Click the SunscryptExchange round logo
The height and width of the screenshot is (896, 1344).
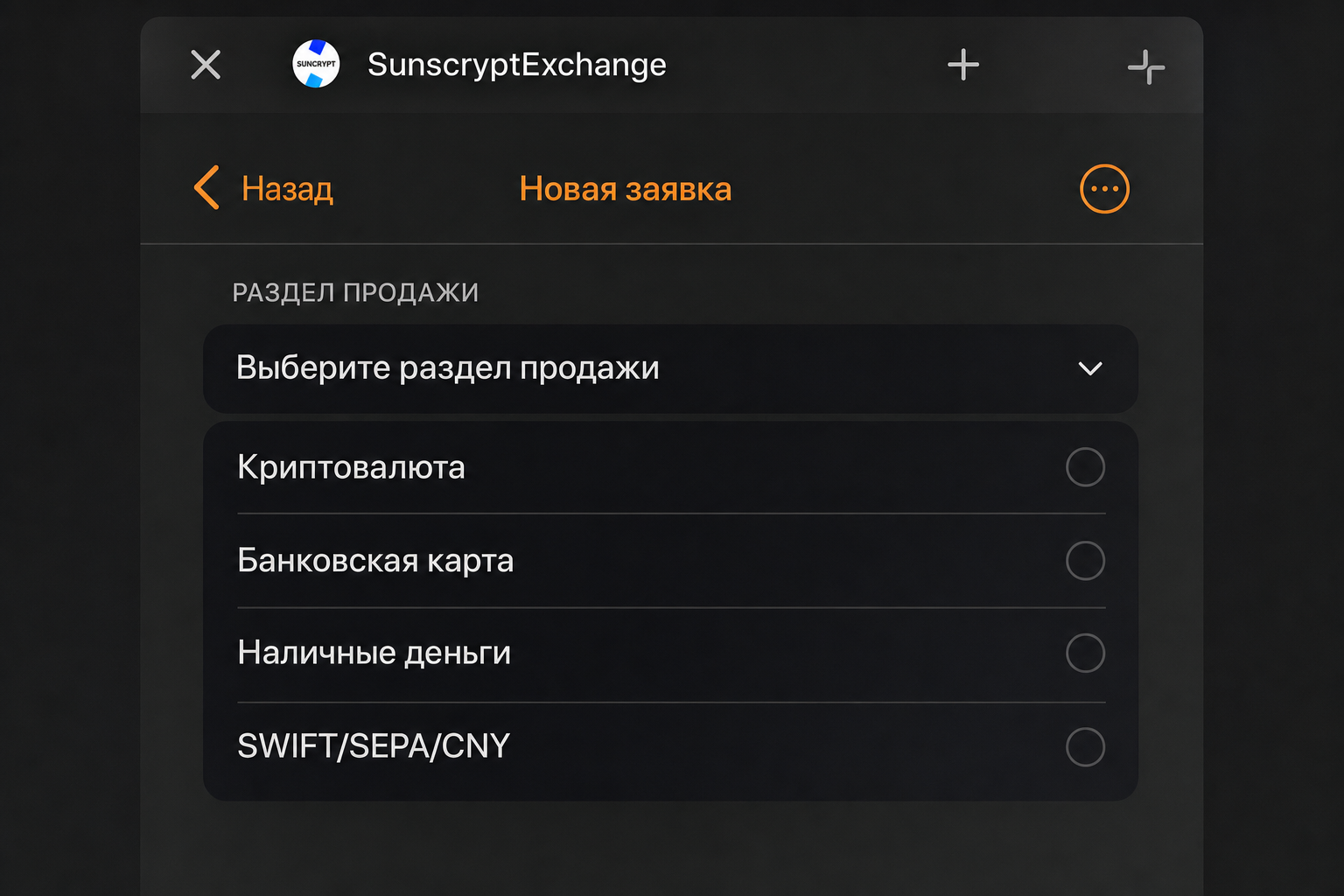(x=316, y=64)
